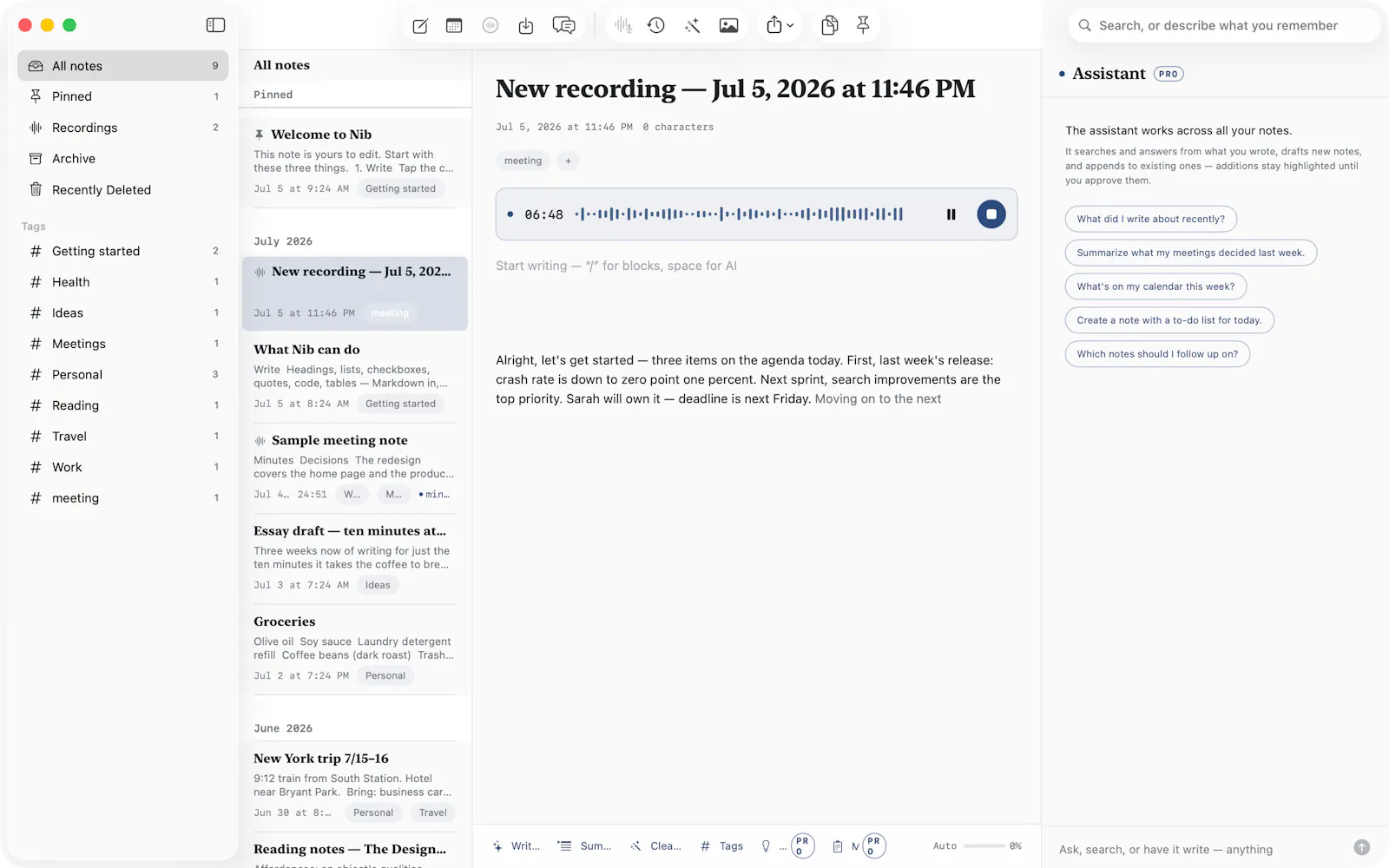Click the 'meeting' tag chip on note
This screenshot has width=1389, height=868.
[x=523, y=161]
